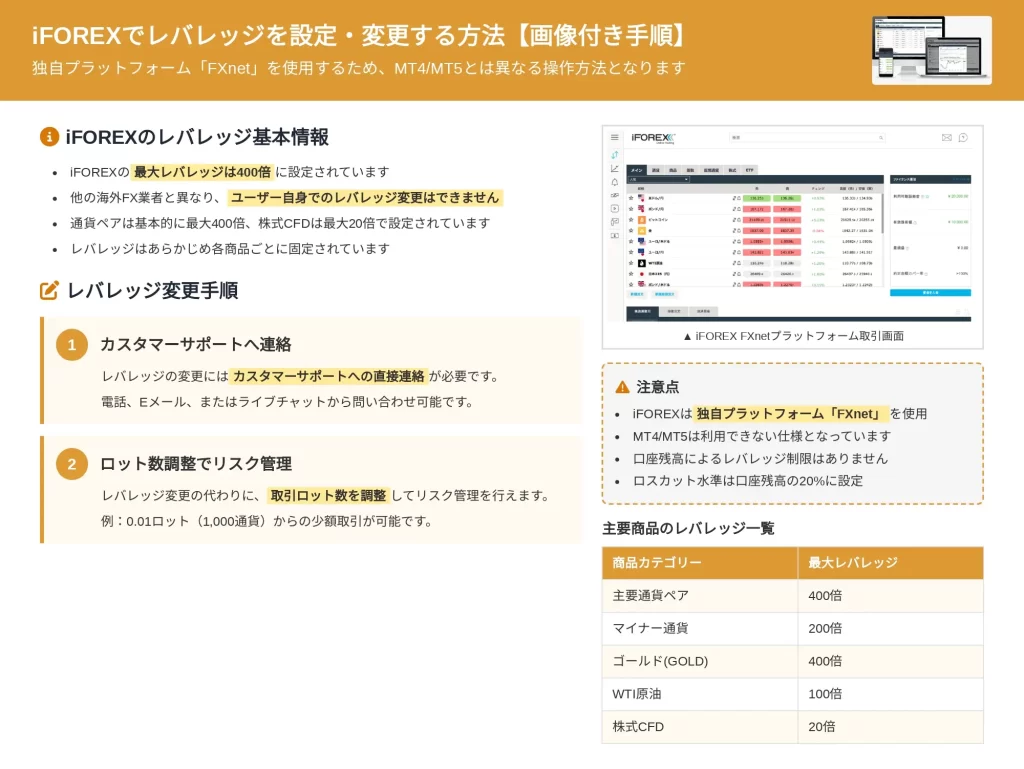The width and height of the screenshot is (1024, 769).
Task: Click the line 電話、Eメール、またはライブチャット
Action: coord(287,402)
